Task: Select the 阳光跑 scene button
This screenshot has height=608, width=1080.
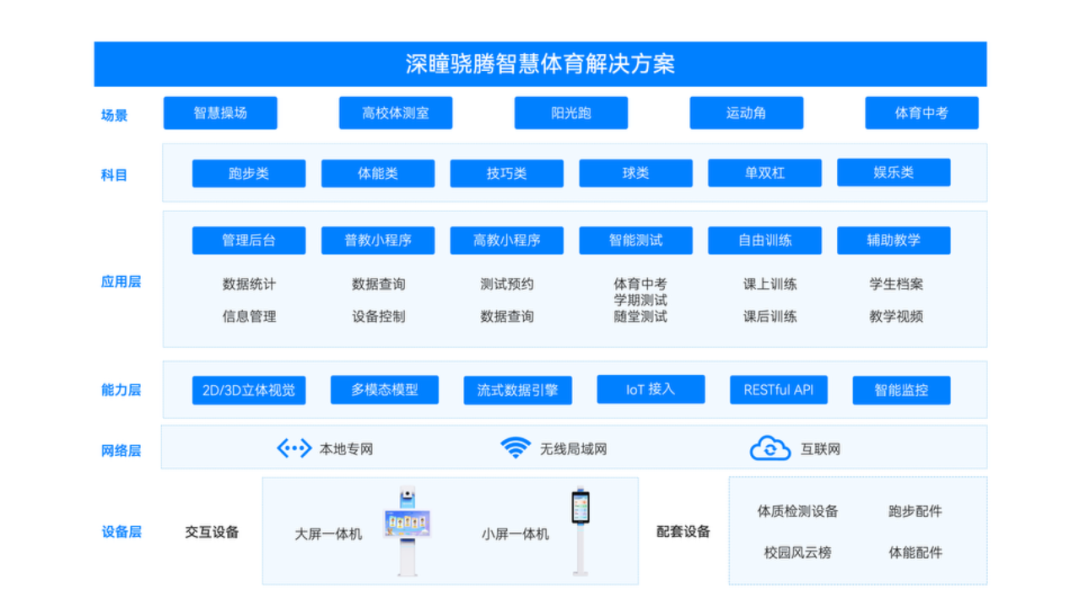Action: [571, 113]
